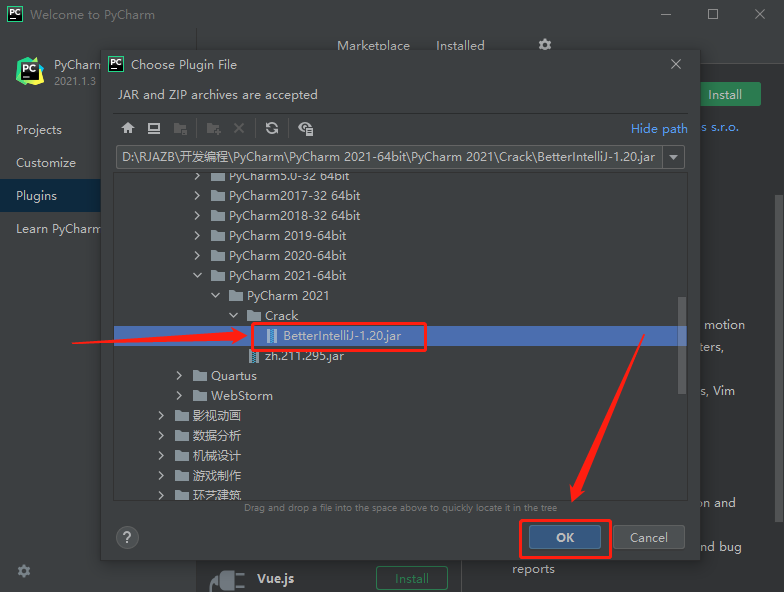This screenshot has height=592, width=784.
Task: Expand the PyCharm2017-32 64bit folder
Action: pyautogui.click(x=197, y=196)
